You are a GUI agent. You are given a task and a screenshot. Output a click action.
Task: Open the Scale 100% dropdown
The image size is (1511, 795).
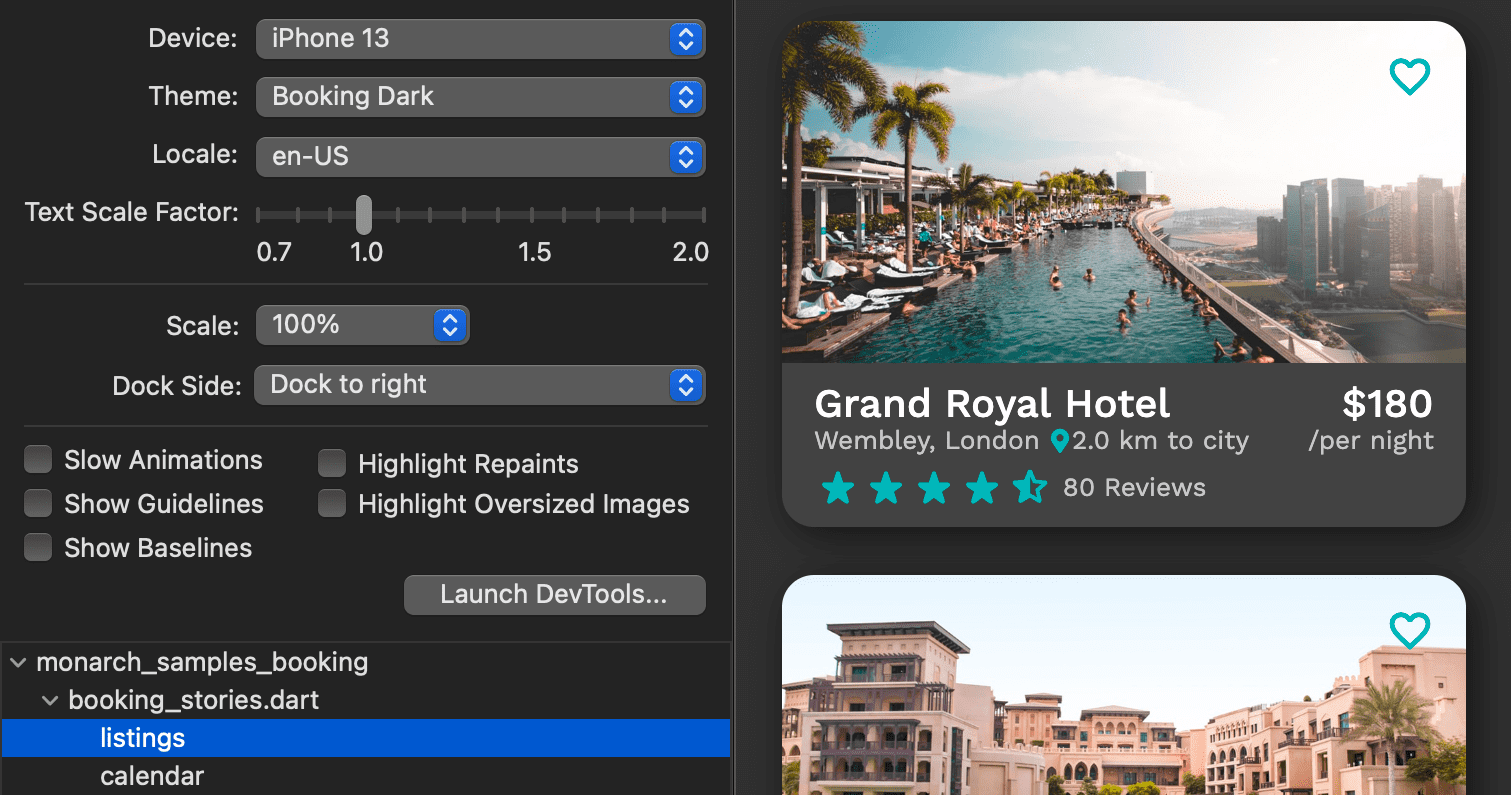[362, 325]
